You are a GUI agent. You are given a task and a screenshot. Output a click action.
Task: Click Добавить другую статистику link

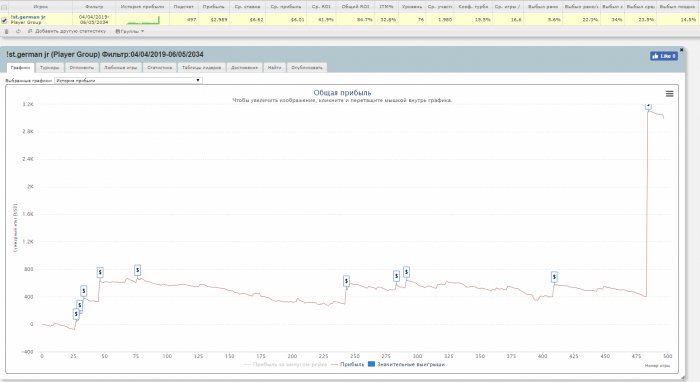[x=67, y=32]
